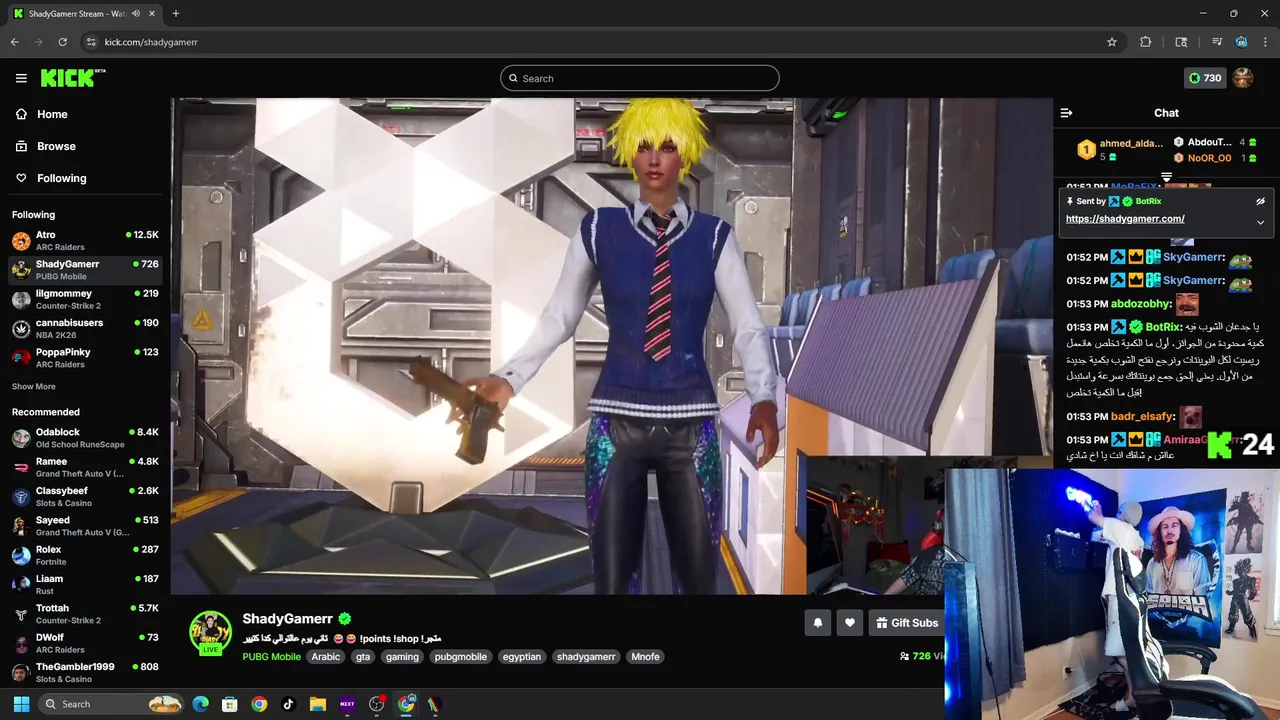
Task: Open Chrome three-dot menu
Action: tap(1264, 42)
